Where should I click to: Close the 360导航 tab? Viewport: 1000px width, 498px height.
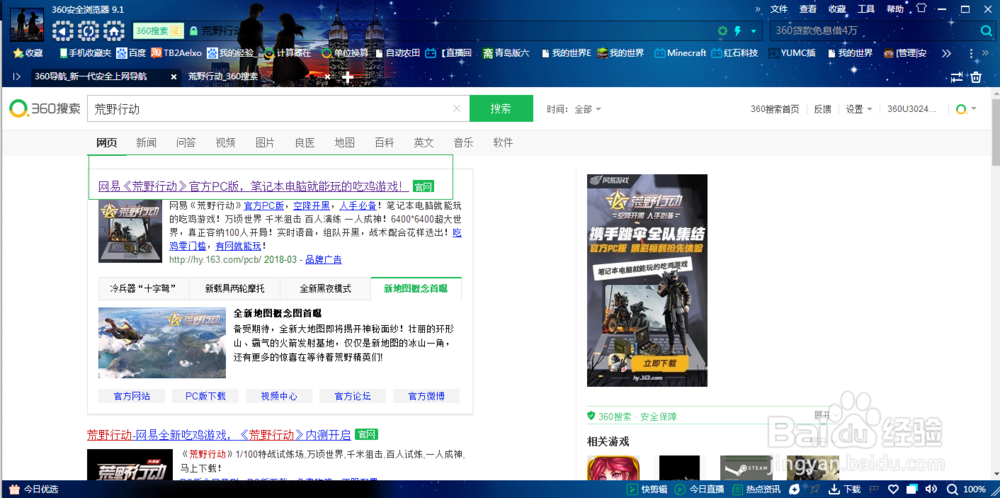click(173, 77)
